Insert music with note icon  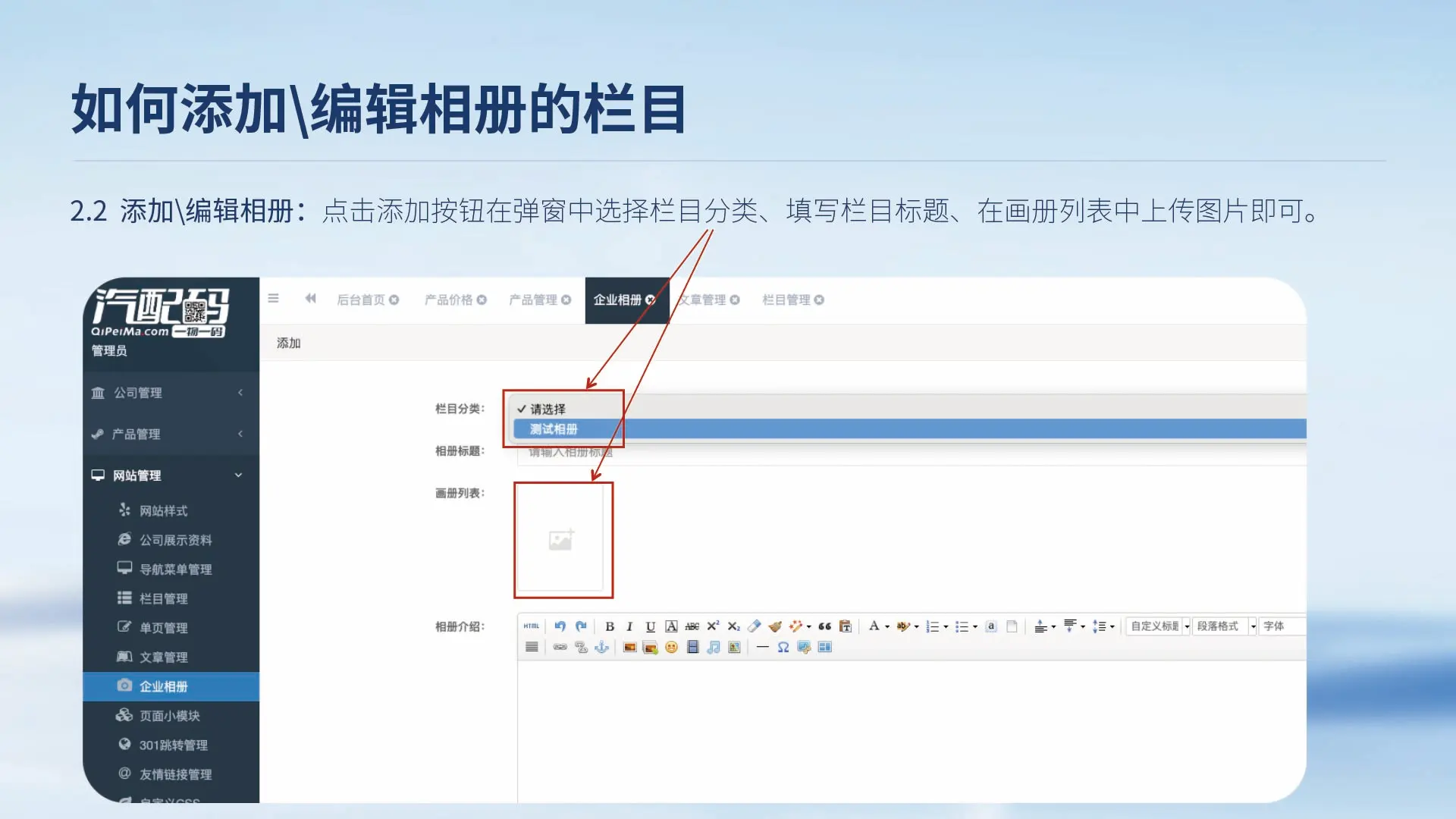[x=713, y=647]
